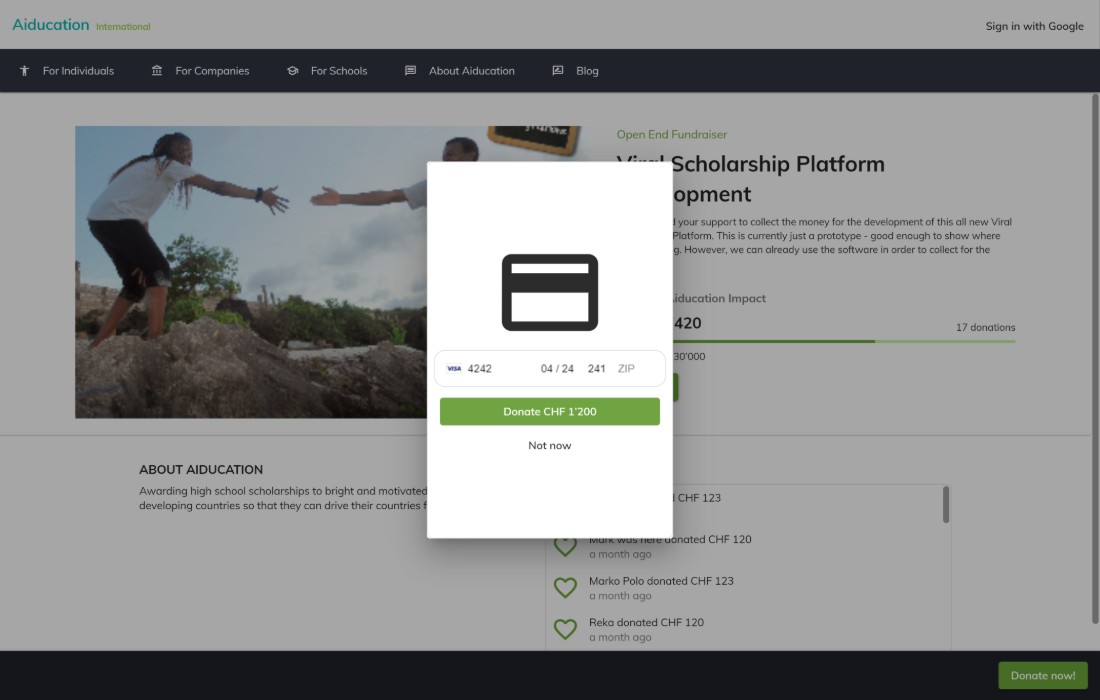
Task: Open the About Aiducation menu
Action: click(471, 71)
